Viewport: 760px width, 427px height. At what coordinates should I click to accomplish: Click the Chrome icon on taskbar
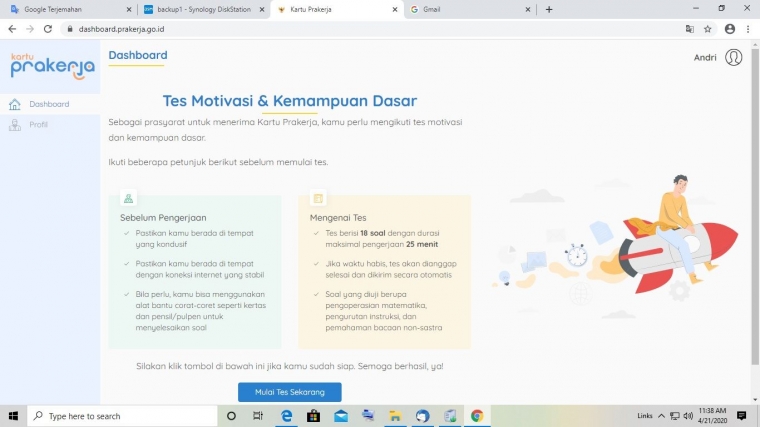pos(477,416)
